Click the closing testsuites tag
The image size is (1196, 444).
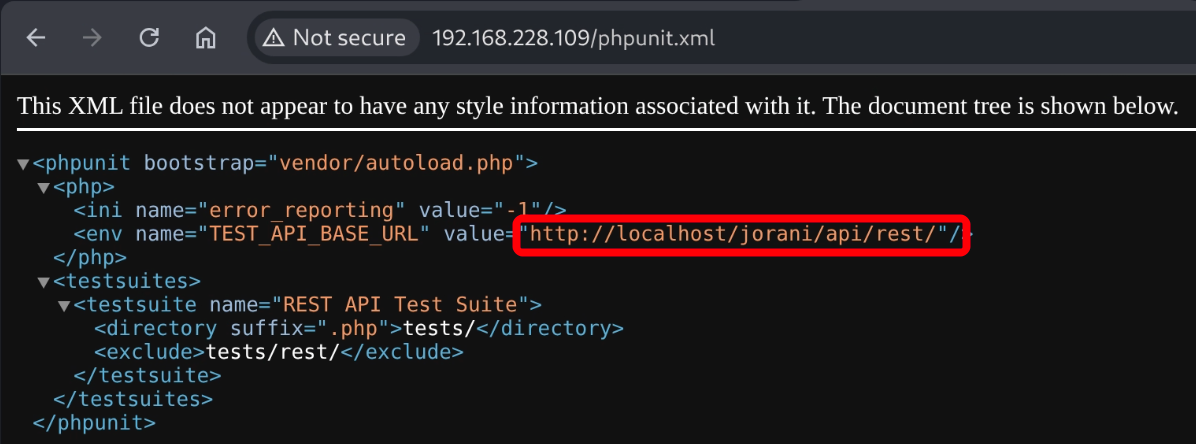pyautogui.click(x=133, y=399)
